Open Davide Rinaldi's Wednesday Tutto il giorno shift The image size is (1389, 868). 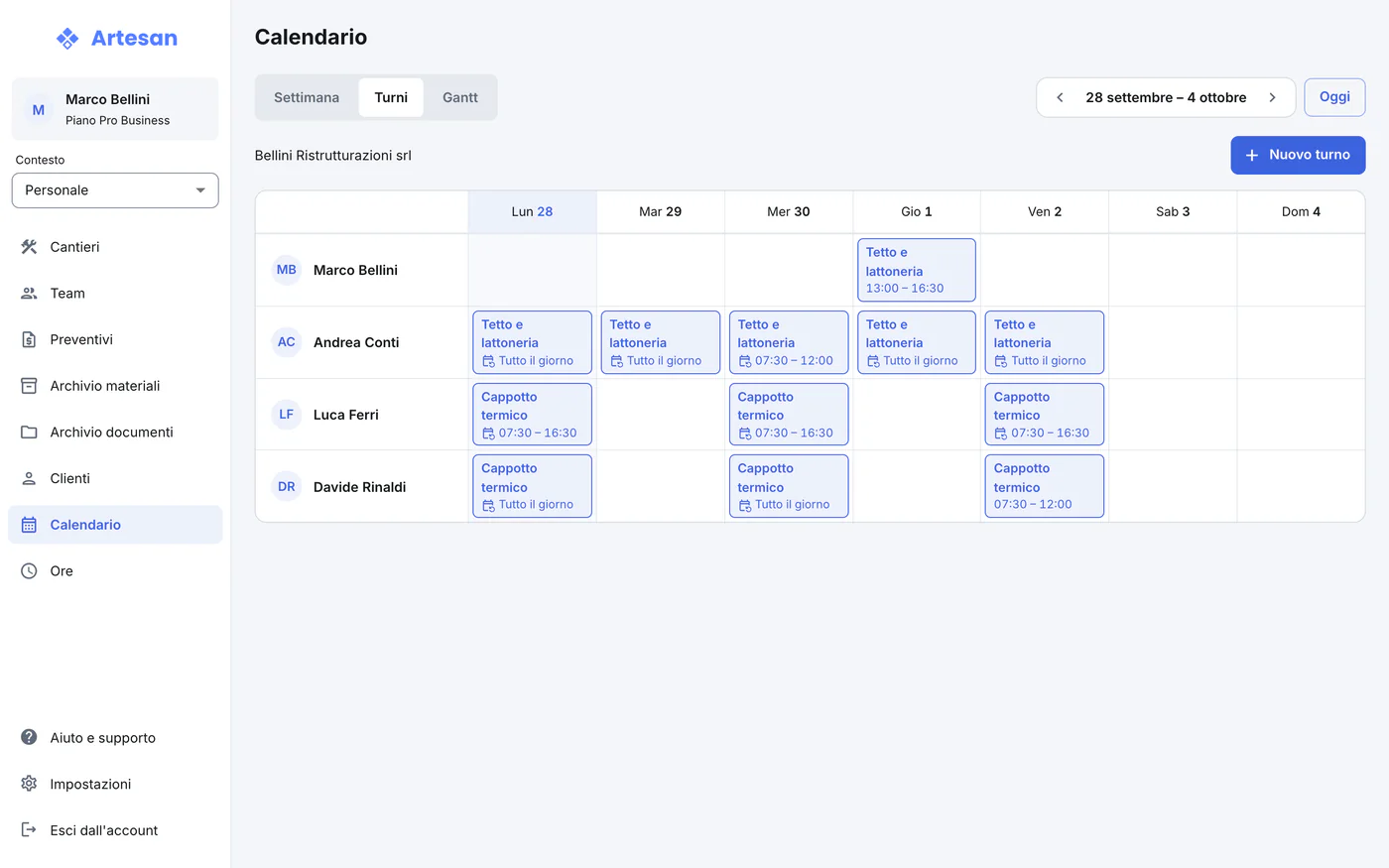point(789,486)
